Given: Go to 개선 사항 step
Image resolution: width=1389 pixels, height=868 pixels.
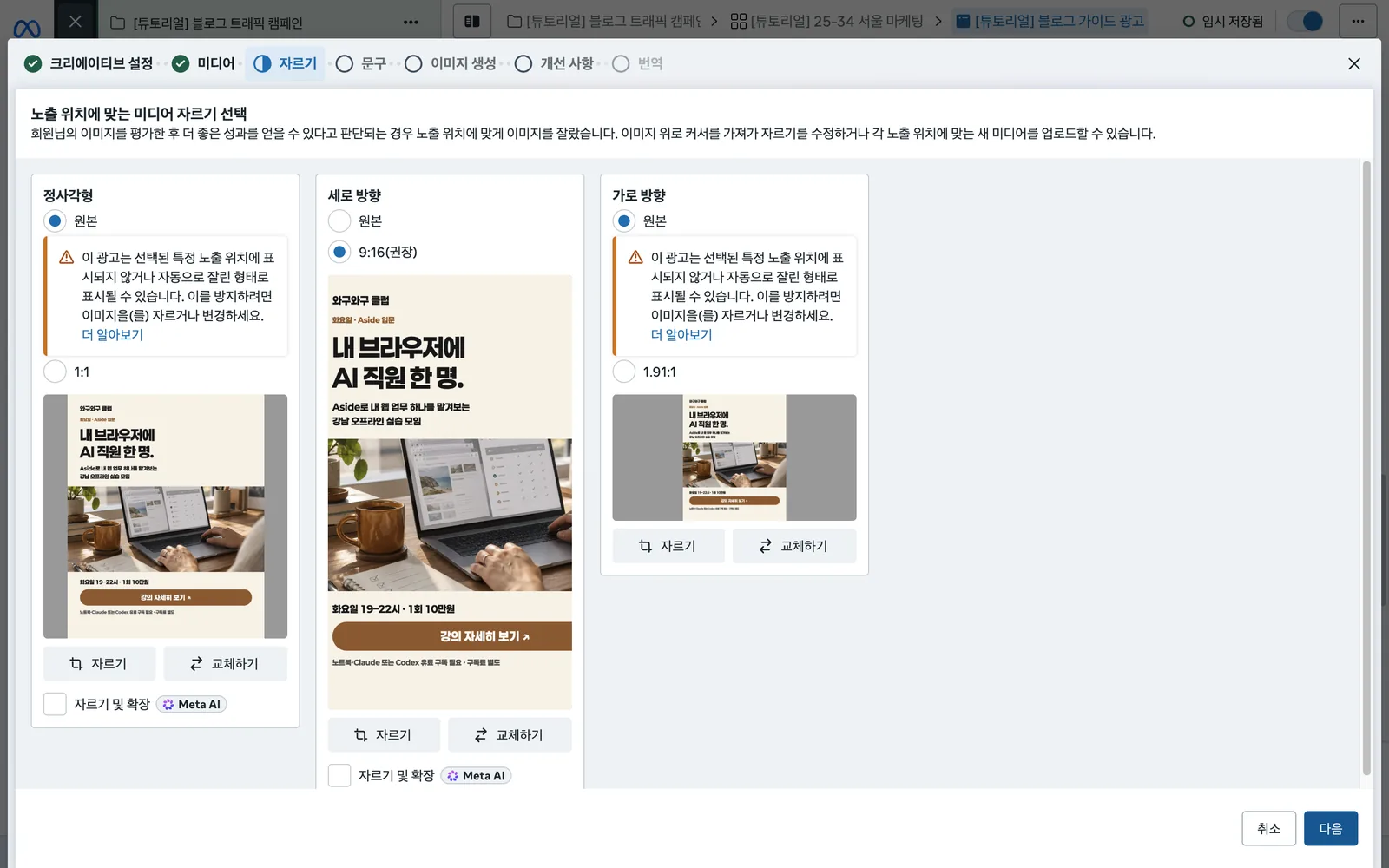Looking at the screenshot, I should pos(554,63).
